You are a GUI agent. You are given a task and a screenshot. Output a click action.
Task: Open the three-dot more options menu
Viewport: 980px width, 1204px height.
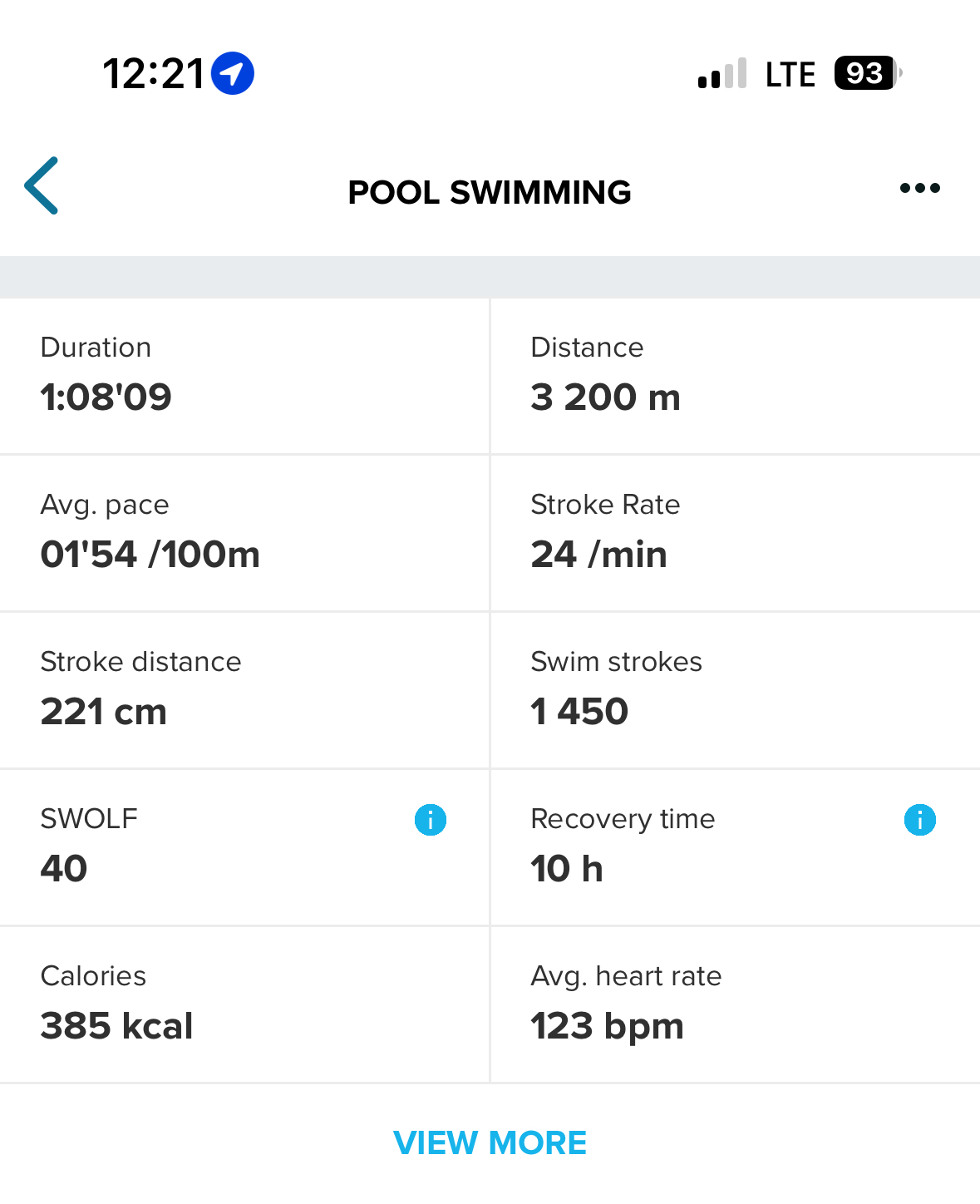tap(919, 189)
